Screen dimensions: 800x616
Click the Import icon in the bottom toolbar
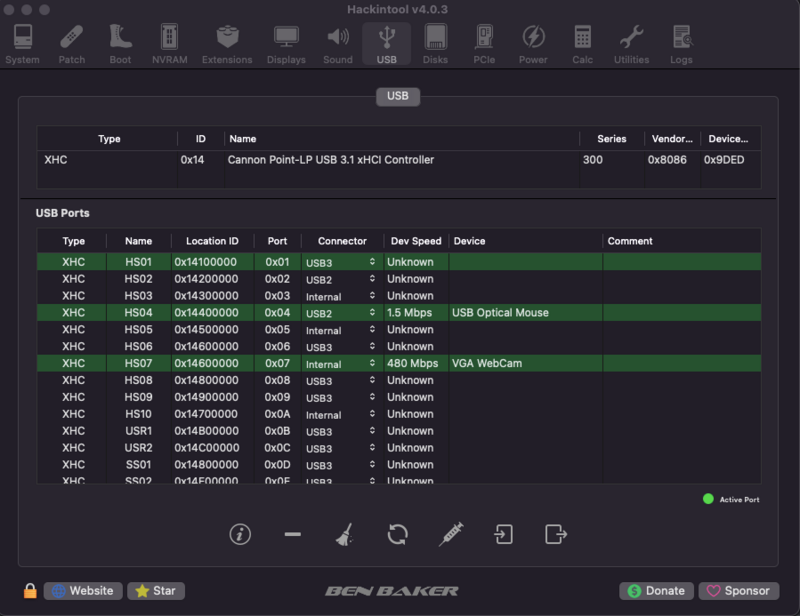point(503,534)
